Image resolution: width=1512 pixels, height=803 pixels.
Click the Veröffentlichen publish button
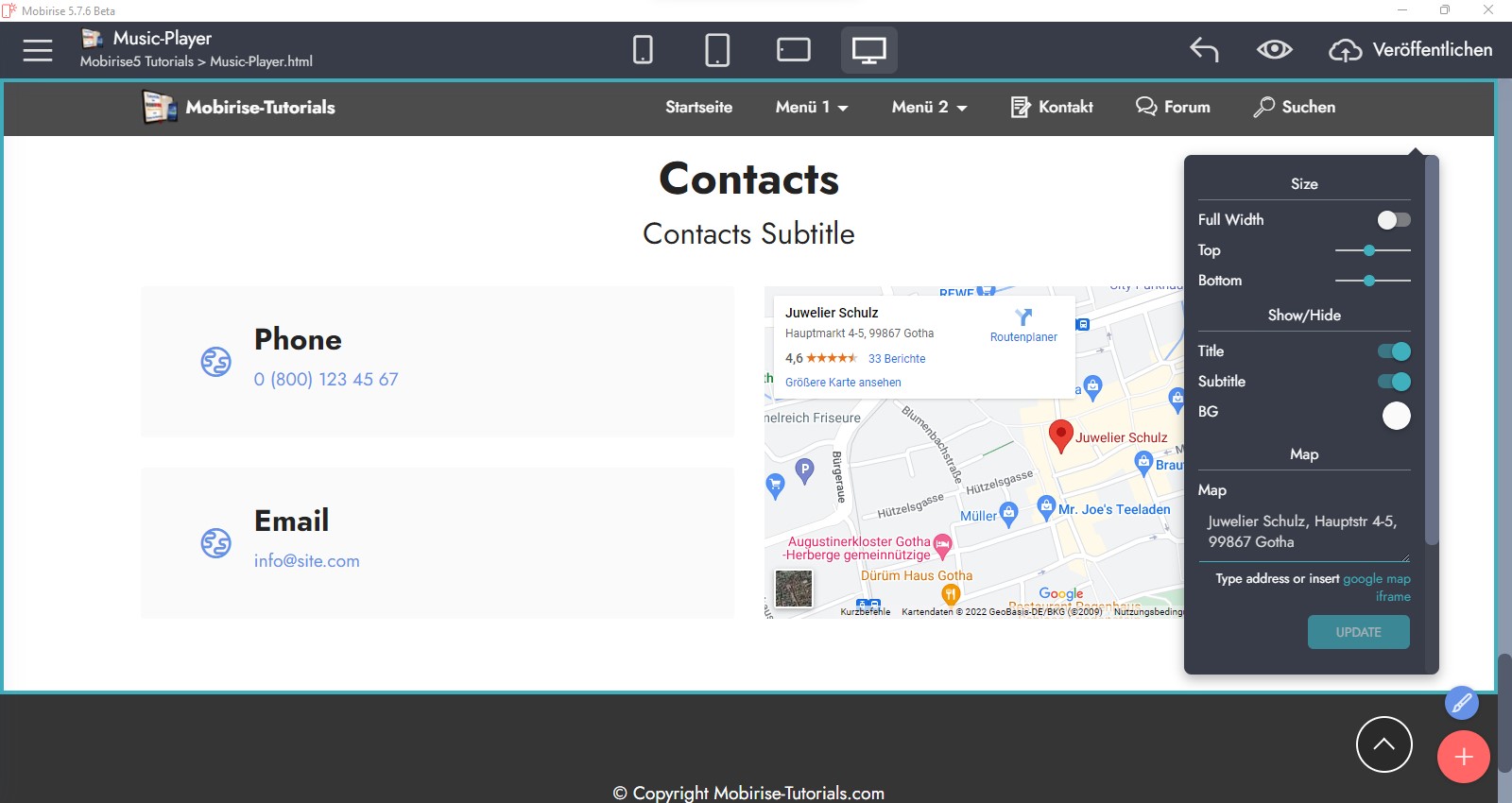(1411, 50)
